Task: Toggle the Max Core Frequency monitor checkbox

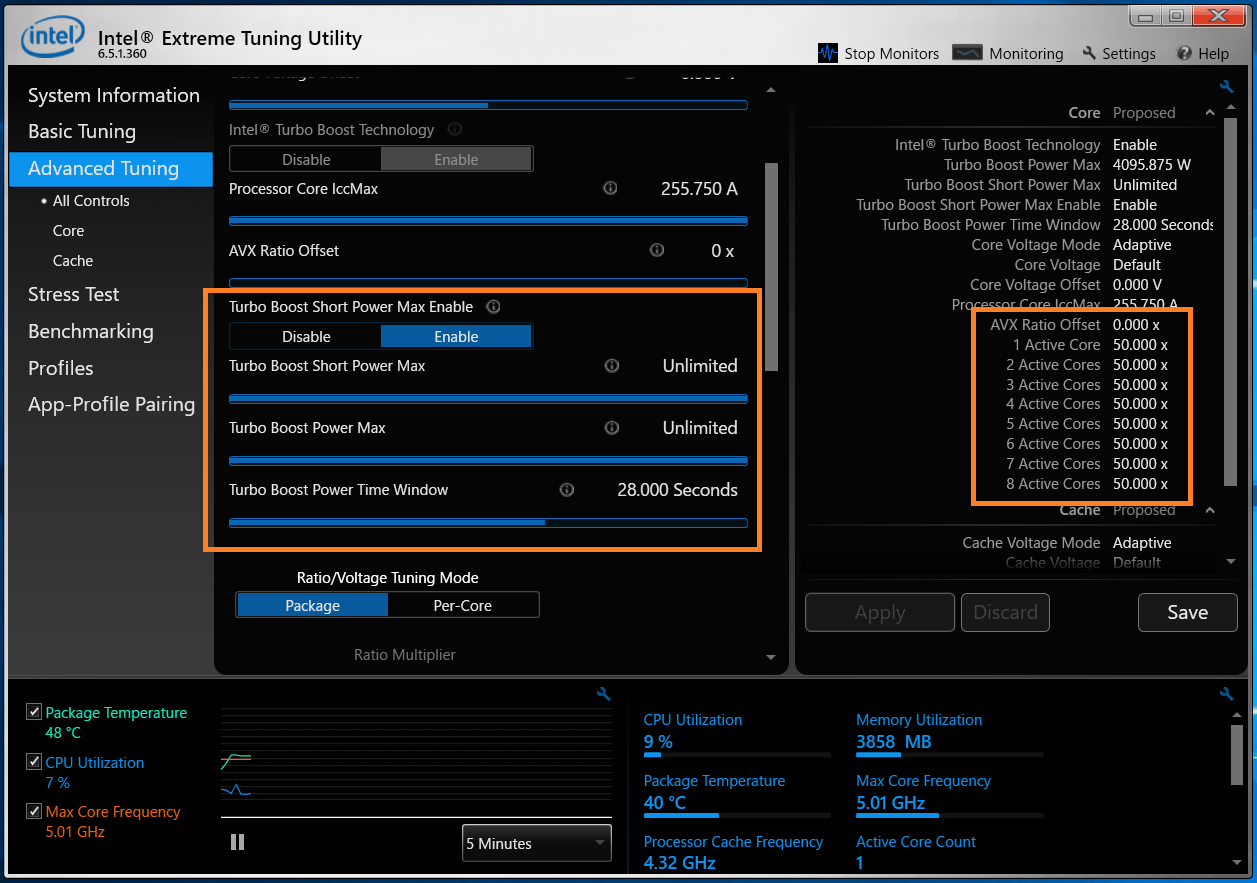Action: tap(35, 811)
